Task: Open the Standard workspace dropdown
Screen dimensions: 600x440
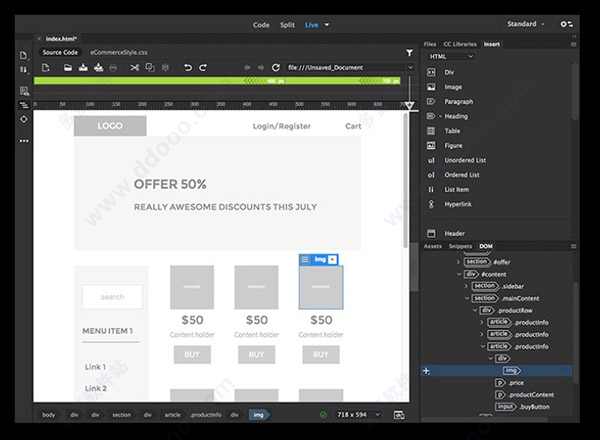Action: tap(526, 24)
